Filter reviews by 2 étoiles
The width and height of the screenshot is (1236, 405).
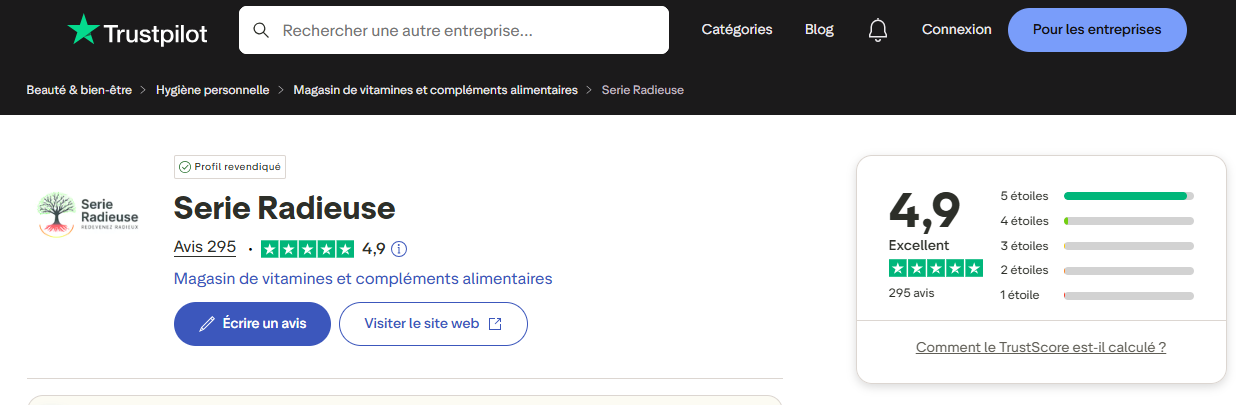click(x=1097, y=270)
